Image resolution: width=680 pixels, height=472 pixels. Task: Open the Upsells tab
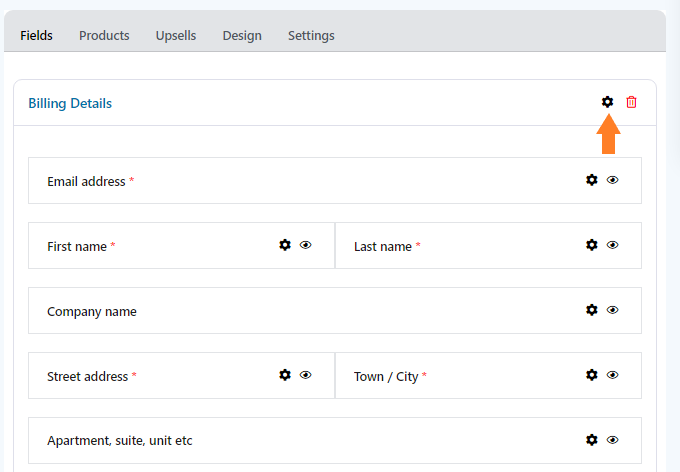click(176, 35)
